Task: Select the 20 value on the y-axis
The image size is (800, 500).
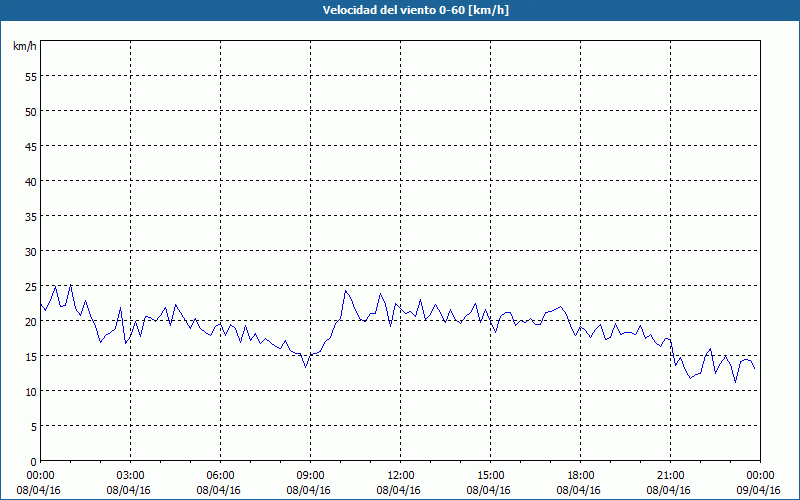Action: 31,321
